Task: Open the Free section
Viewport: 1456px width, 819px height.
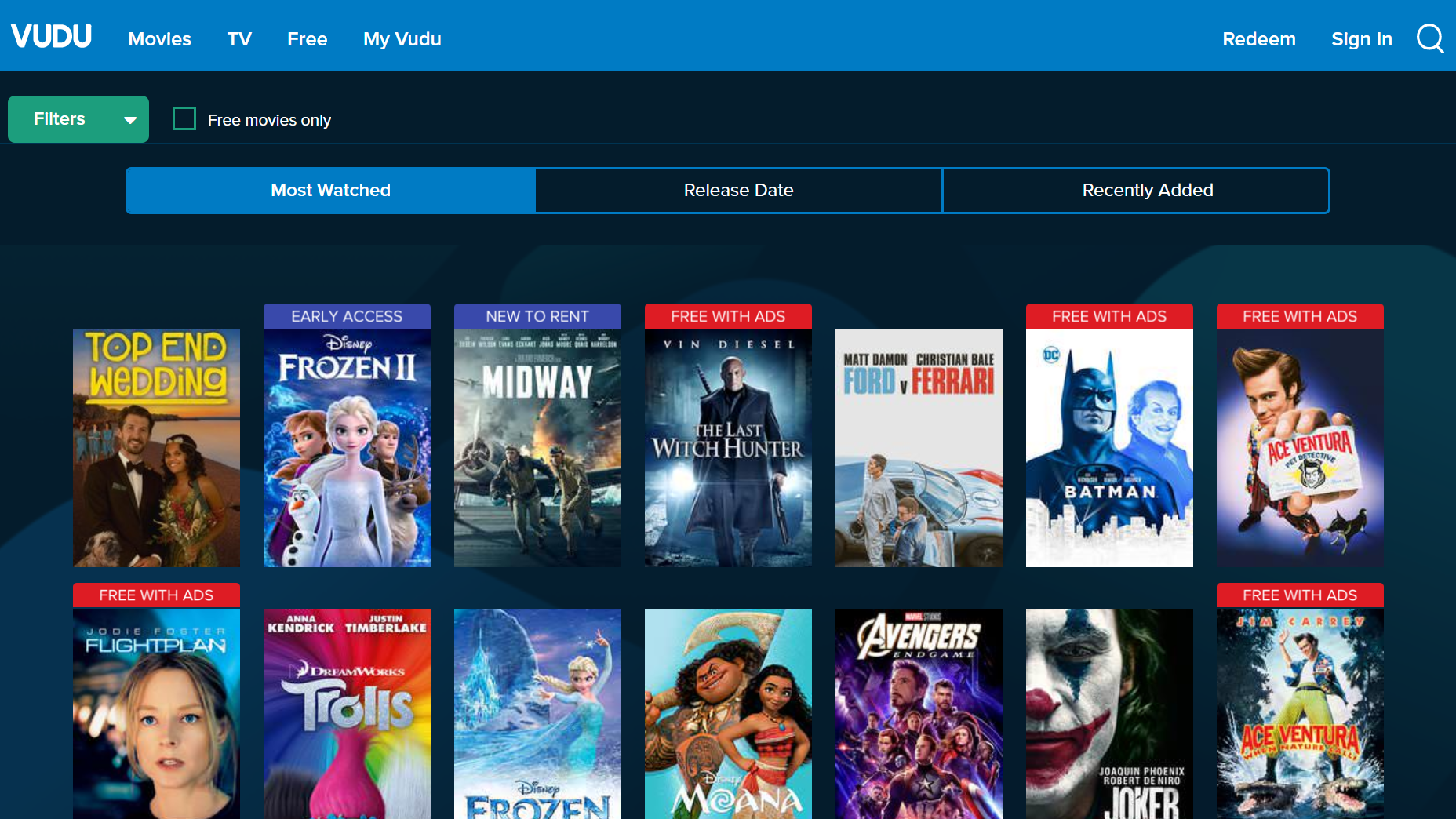Action: click(x=307, y=38)
